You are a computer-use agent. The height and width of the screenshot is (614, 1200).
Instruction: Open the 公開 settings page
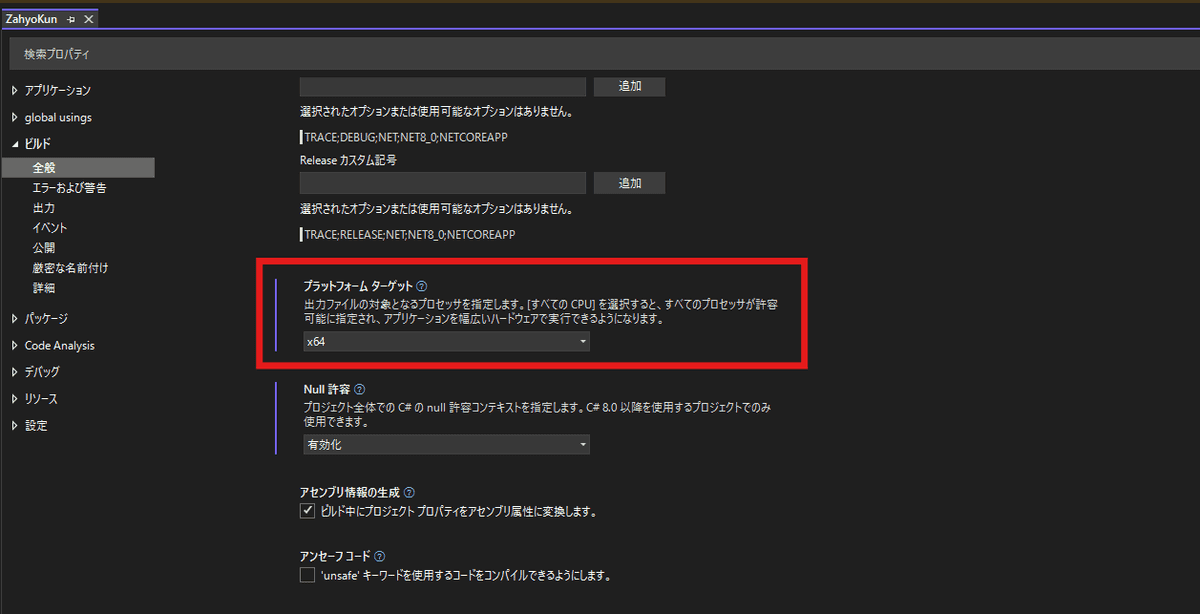pos(43,248)
